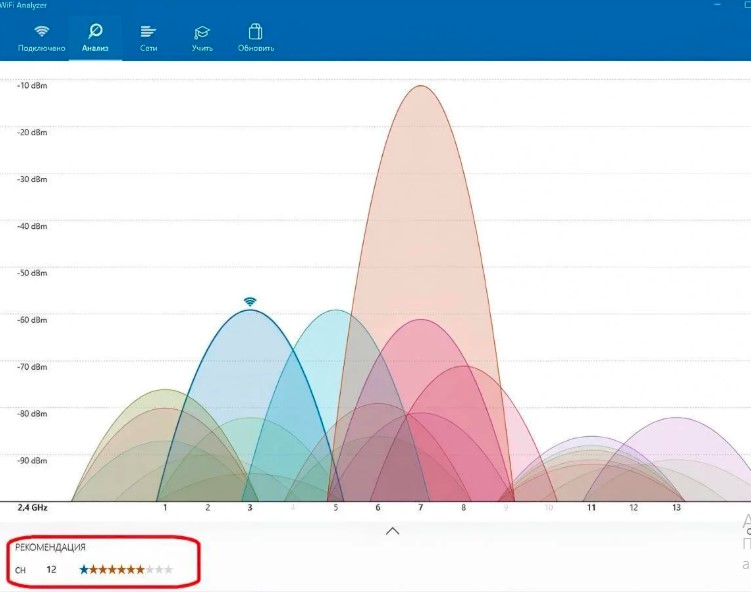The image size is (751, 592).
Task: Click channel 11 on the horizontal axis
Action: [591, 508]
